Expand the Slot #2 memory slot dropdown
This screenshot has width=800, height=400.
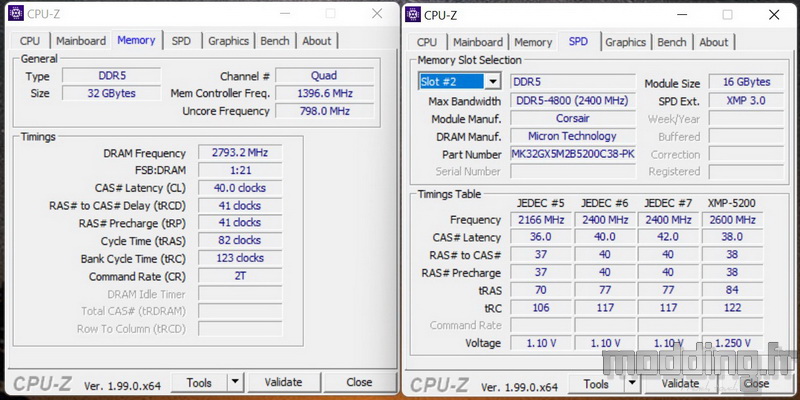coord(492,82)
